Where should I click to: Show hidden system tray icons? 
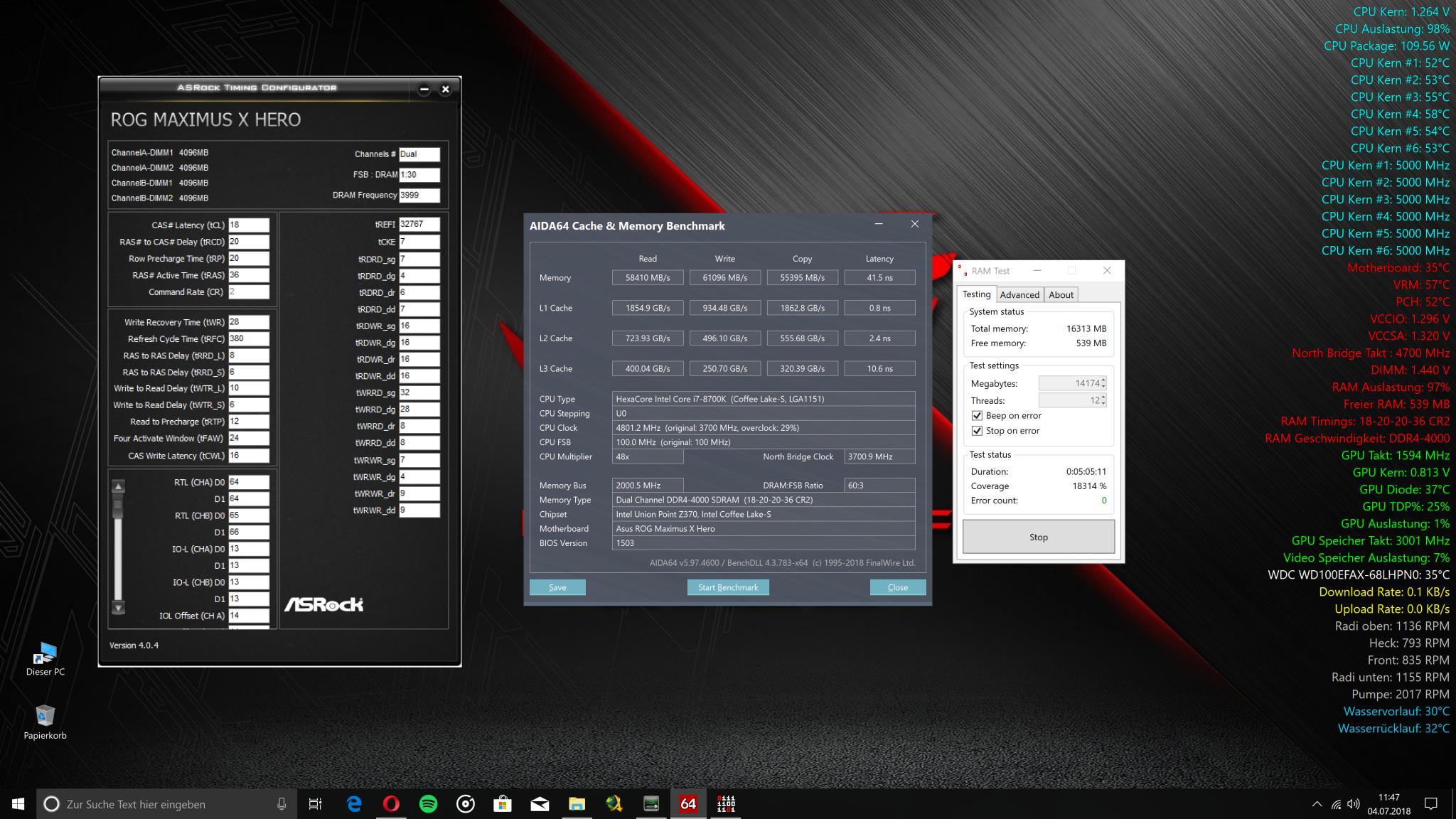tap(1317, 804)
